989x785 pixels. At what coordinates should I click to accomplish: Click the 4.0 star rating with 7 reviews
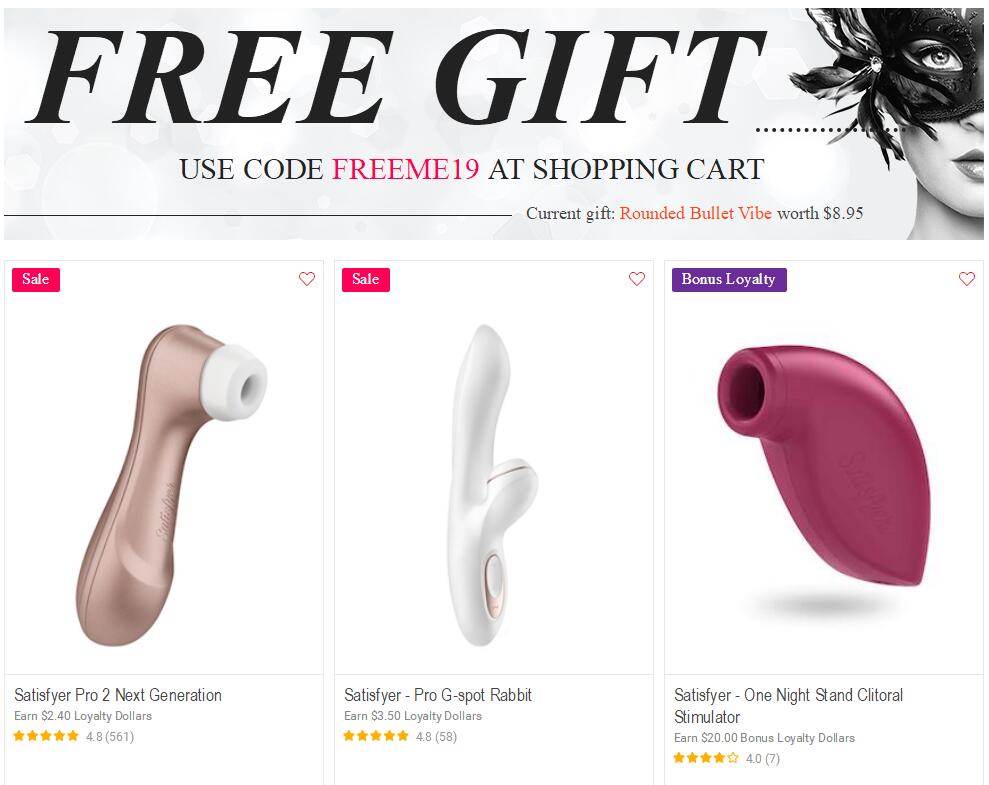[727, 758]
